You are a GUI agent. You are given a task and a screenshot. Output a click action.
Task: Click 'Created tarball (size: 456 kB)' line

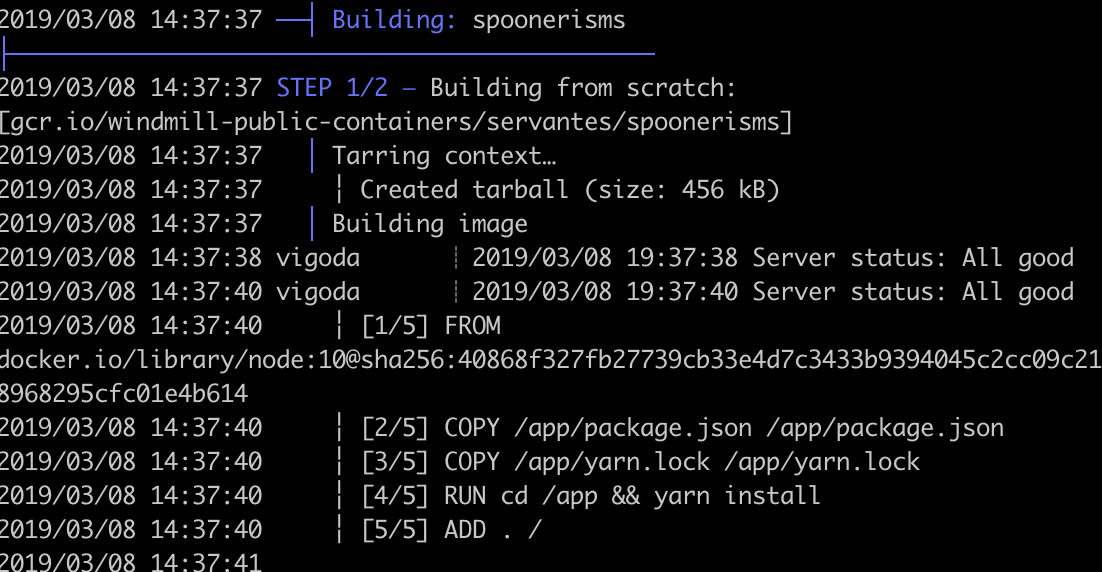[x=570, y=190]
